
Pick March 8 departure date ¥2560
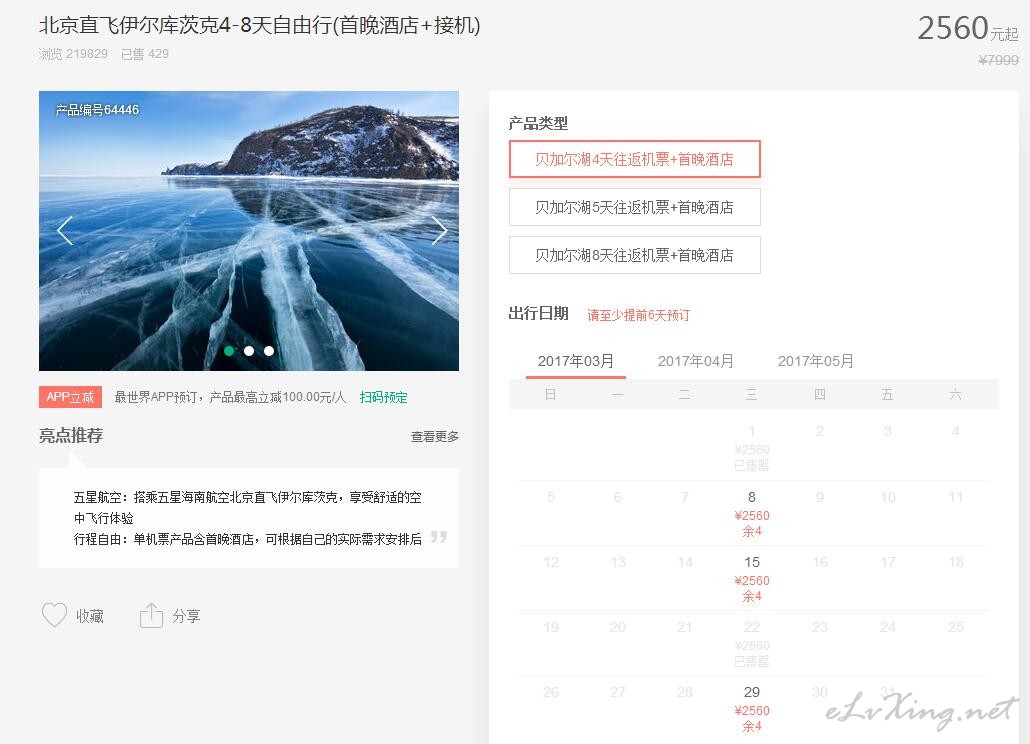click(751, 514)
